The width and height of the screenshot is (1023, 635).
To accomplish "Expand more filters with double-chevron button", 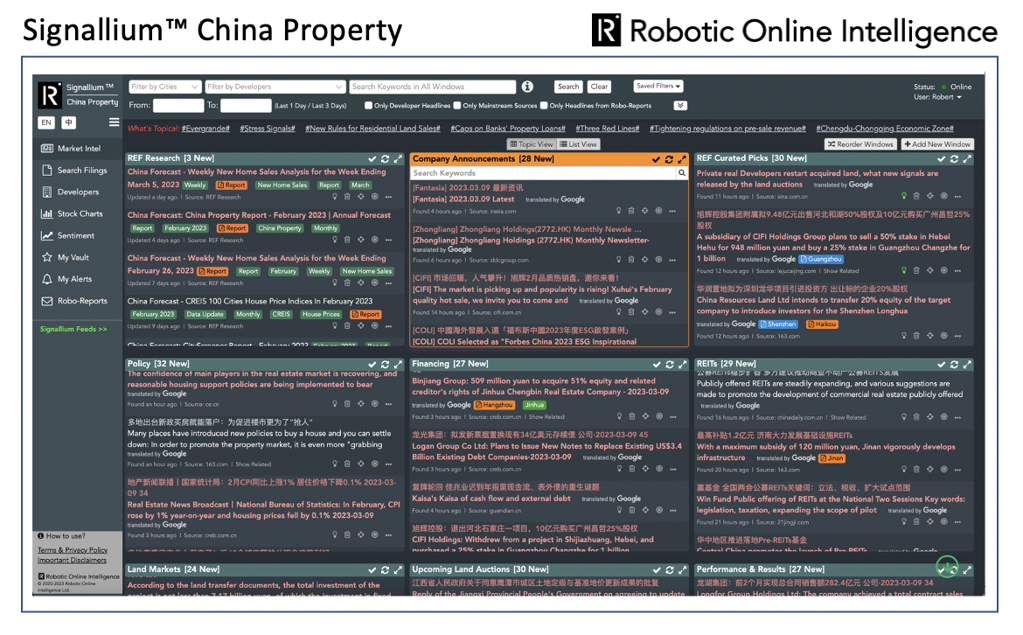I will pyautogui.click(x=680, y=105).
